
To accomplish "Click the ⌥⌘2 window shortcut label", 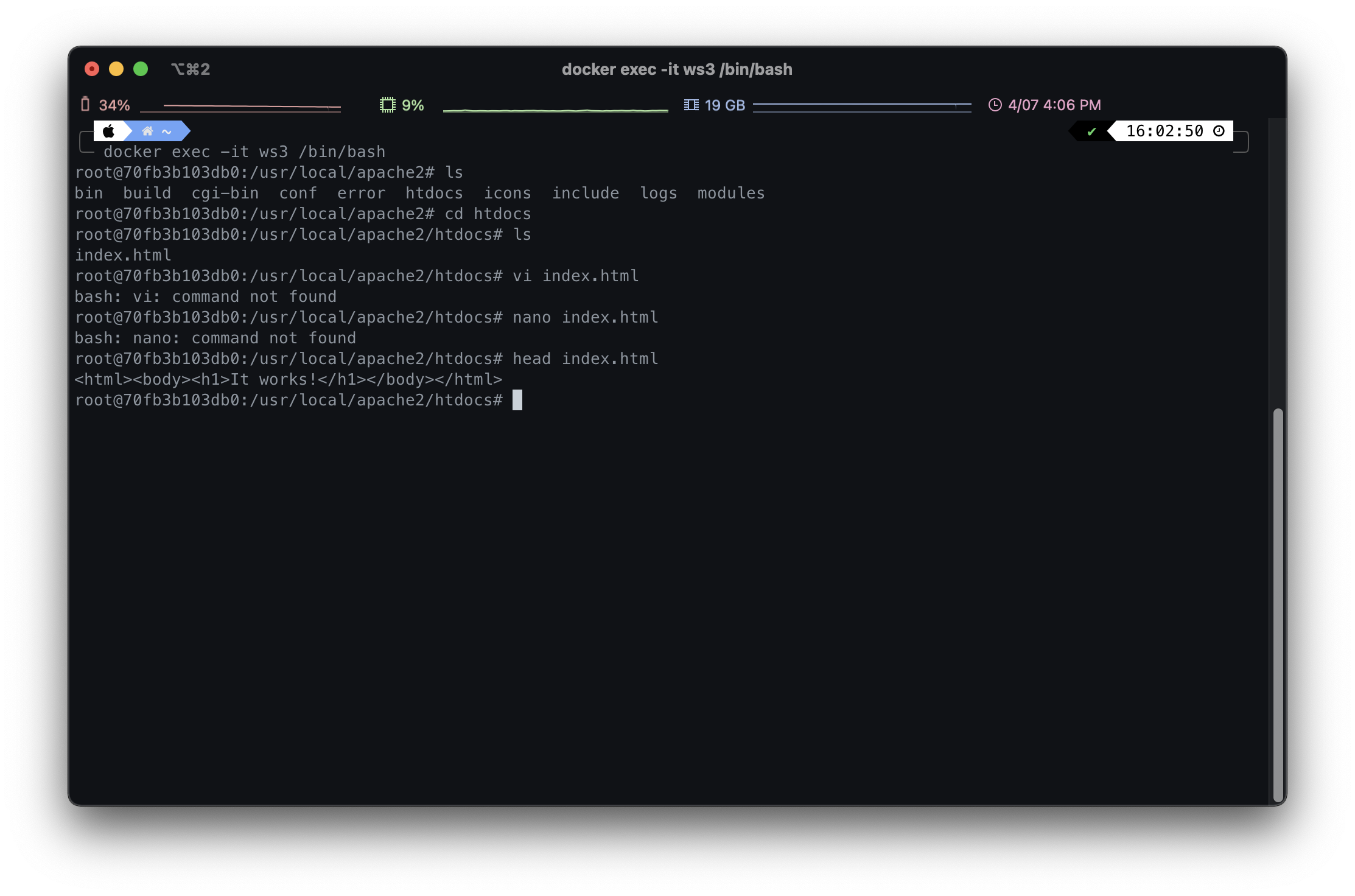I will point(190,69).
